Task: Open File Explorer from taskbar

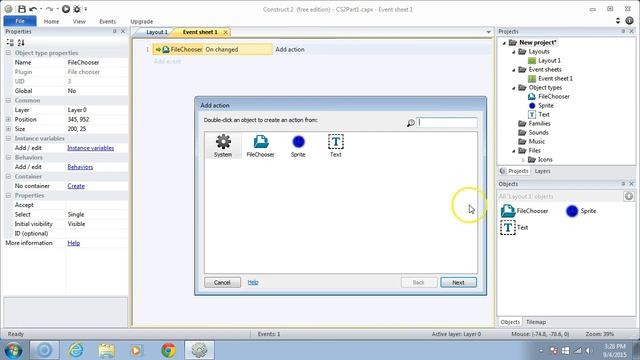Action: click(107, 350)
